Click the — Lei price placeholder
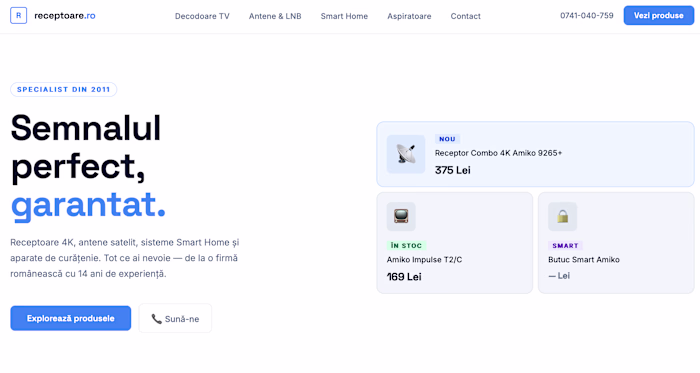Image resolution: width=700 pixels, height=373 pixels. click(559, 276)
